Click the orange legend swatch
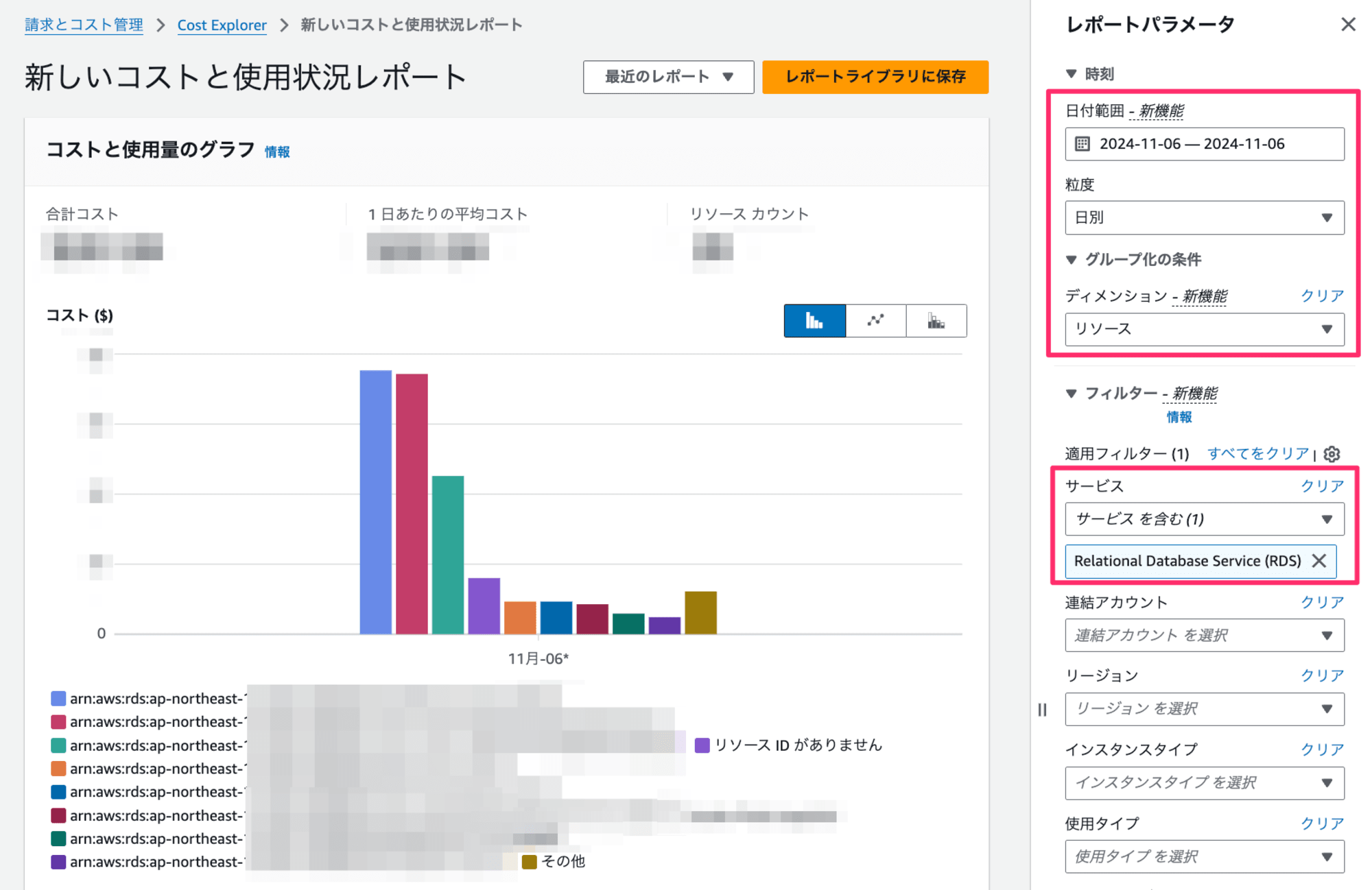The width and height of the screenshot is (1372, 890). pos(58,769)
